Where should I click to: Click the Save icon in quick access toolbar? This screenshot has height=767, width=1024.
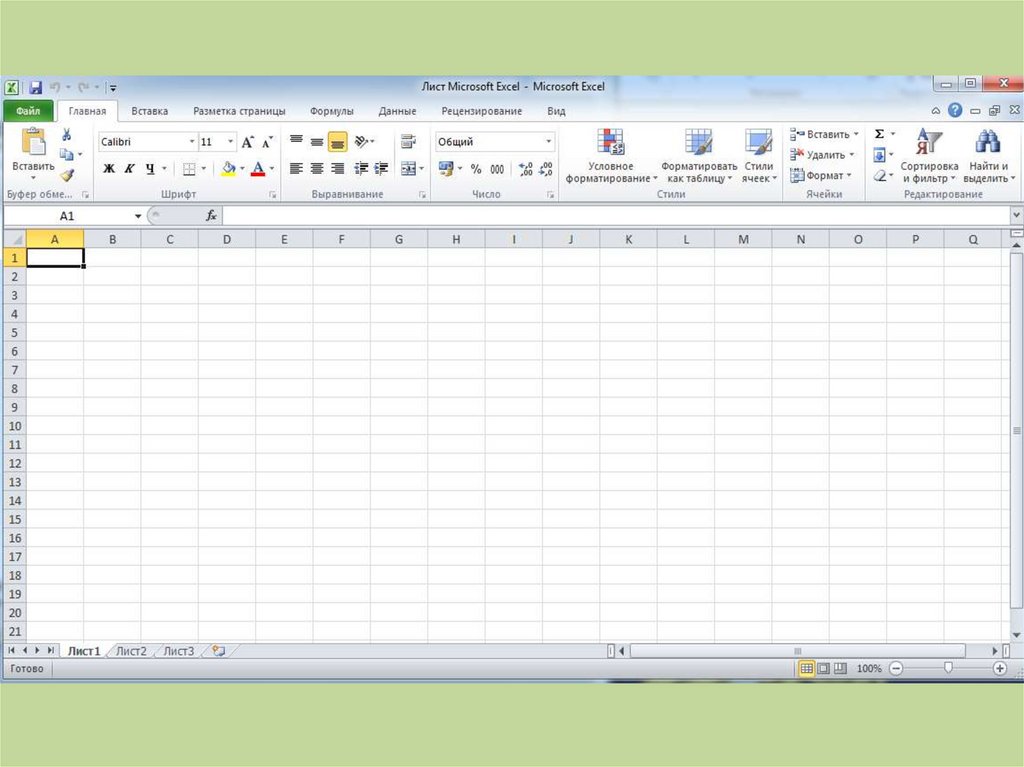point(35,87)
